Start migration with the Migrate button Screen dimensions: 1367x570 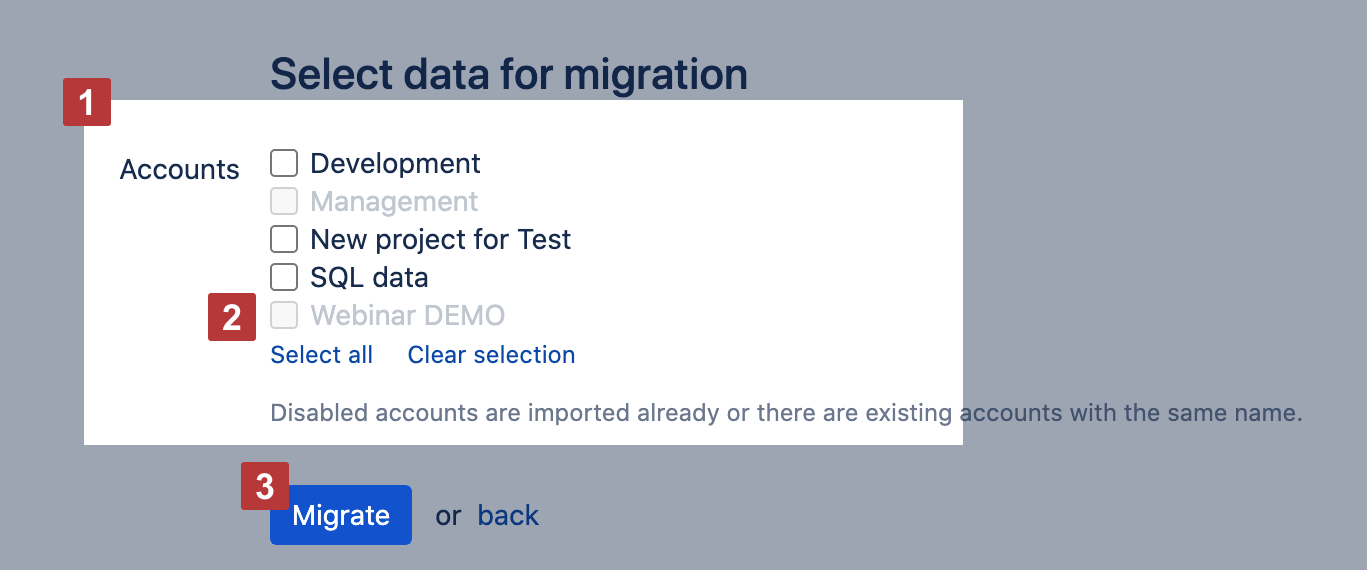click(x=340, y=515)
